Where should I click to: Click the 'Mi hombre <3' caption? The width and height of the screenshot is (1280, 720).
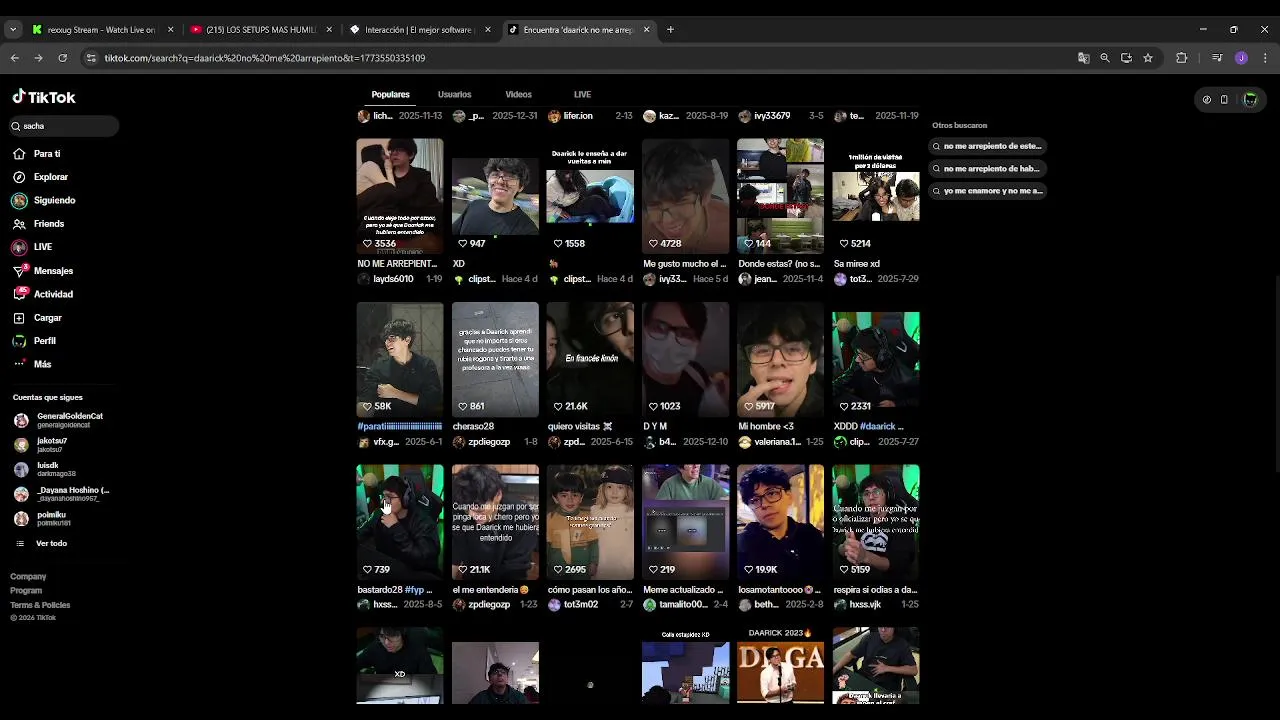point(765,426)
